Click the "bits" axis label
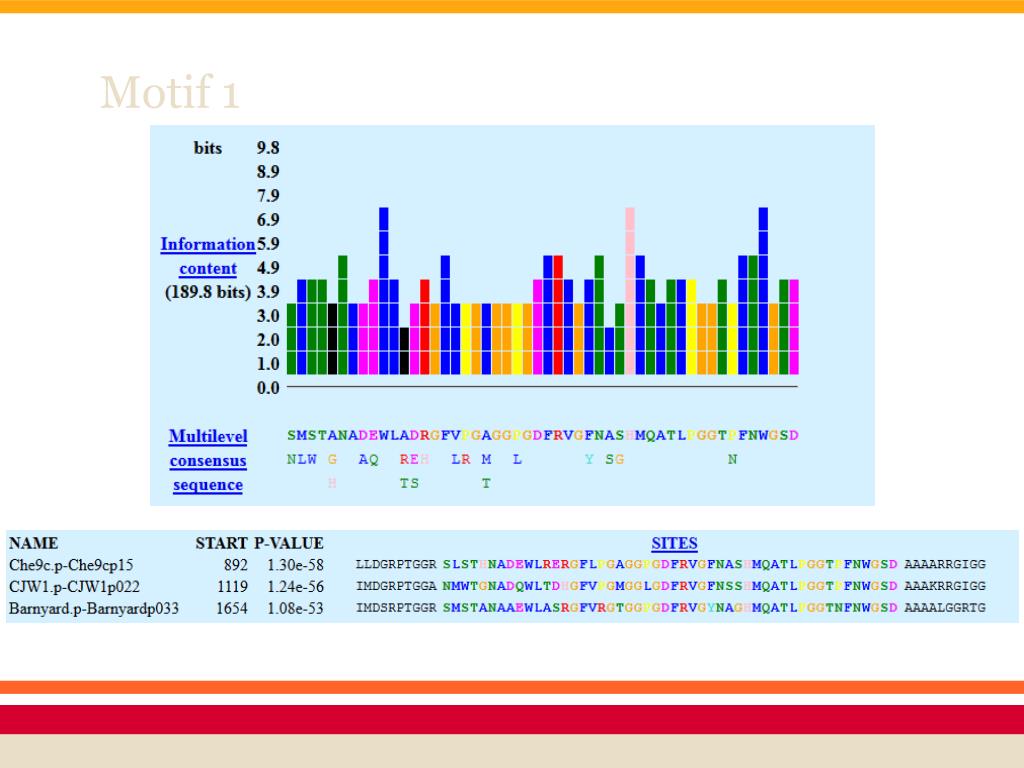Screen dimensions: 1024x768 pos(207,148)
